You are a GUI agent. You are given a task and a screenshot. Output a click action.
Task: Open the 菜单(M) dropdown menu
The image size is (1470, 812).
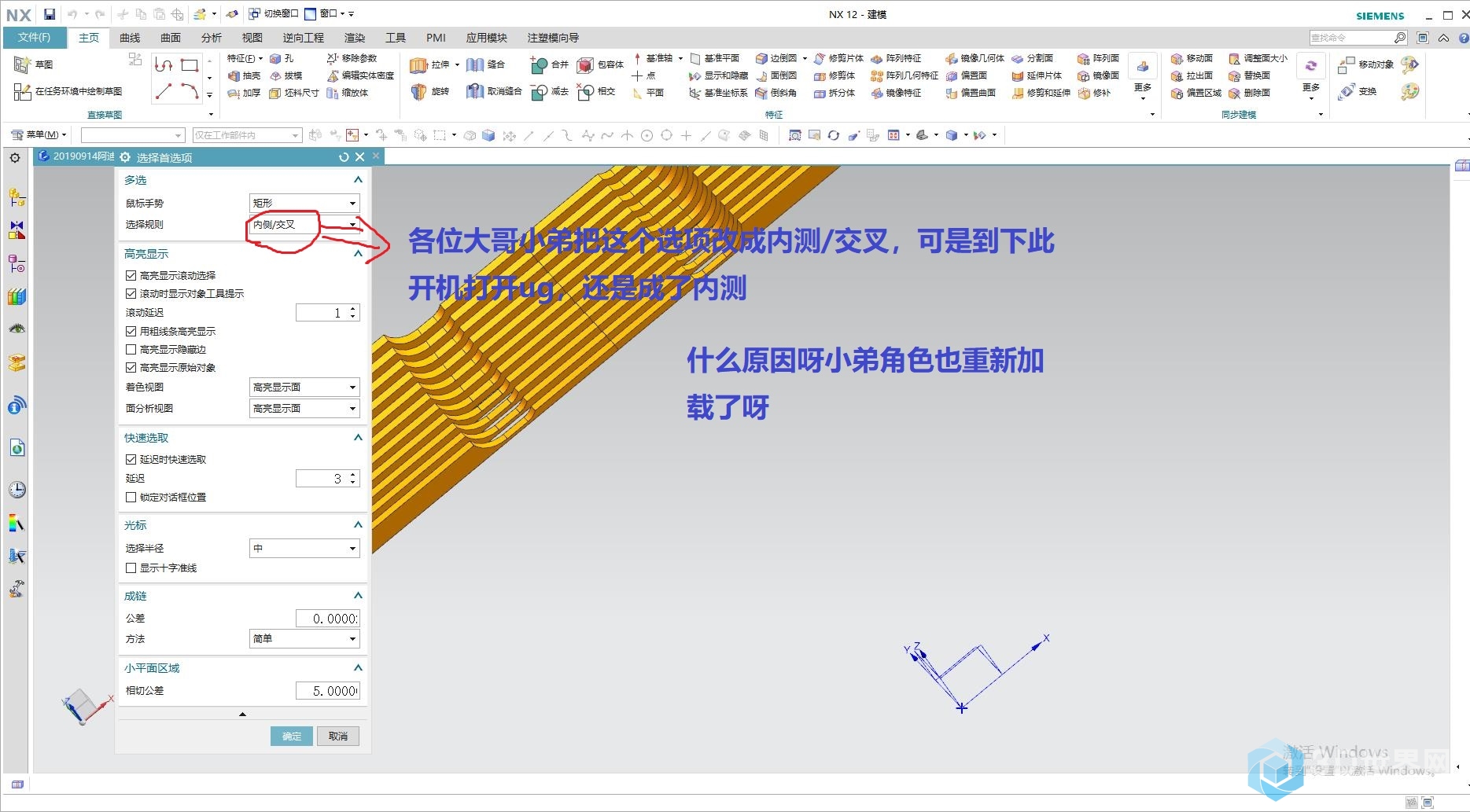click(39, 135)
